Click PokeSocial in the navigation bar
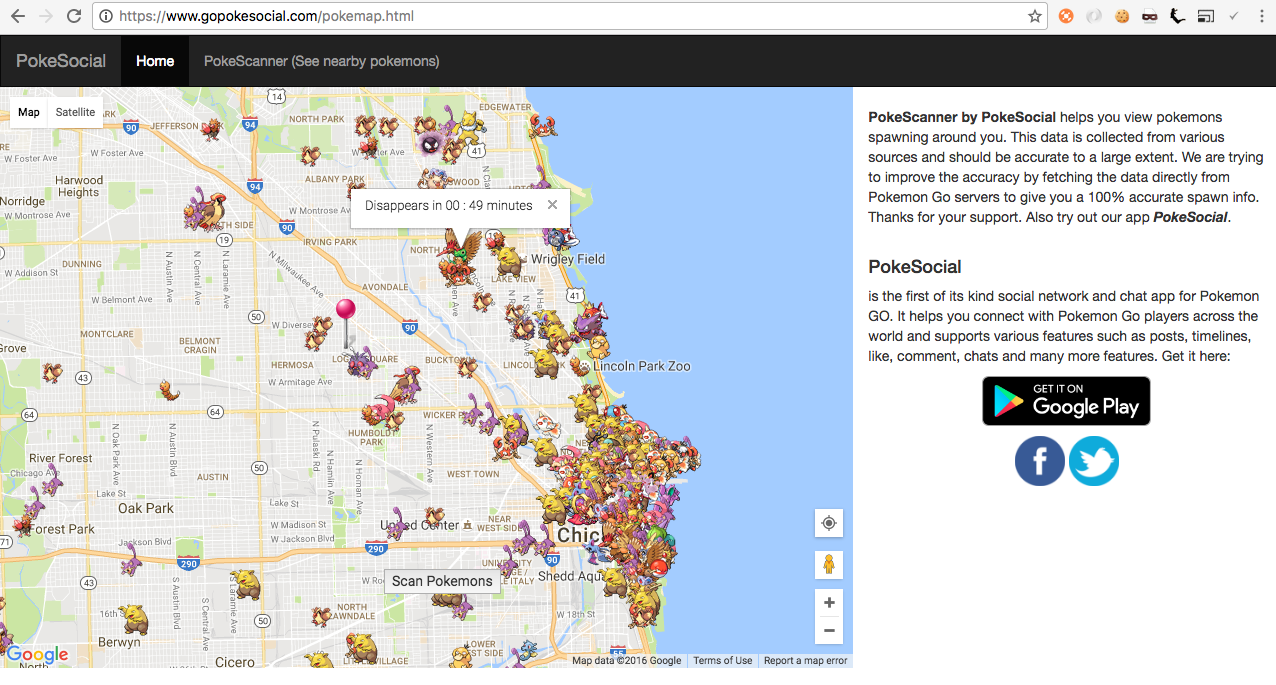This screenshot has width=1276, height=685. (x=60, y=61)
